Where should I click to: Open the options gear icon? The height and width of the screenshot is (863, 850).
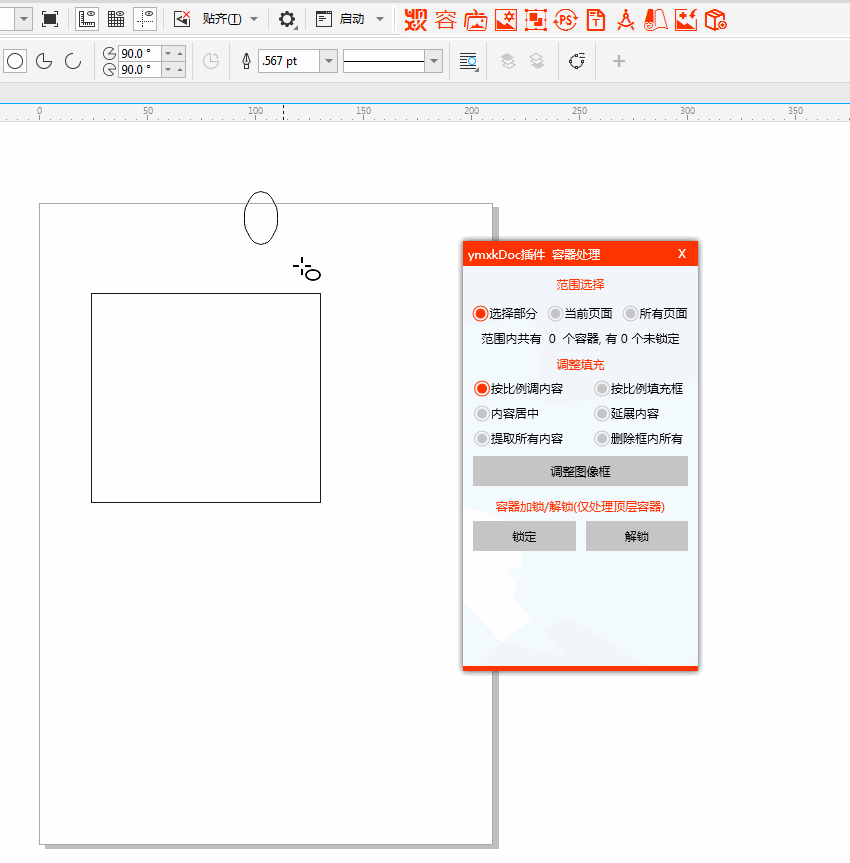pyautogui.click(x=287, y=20)
